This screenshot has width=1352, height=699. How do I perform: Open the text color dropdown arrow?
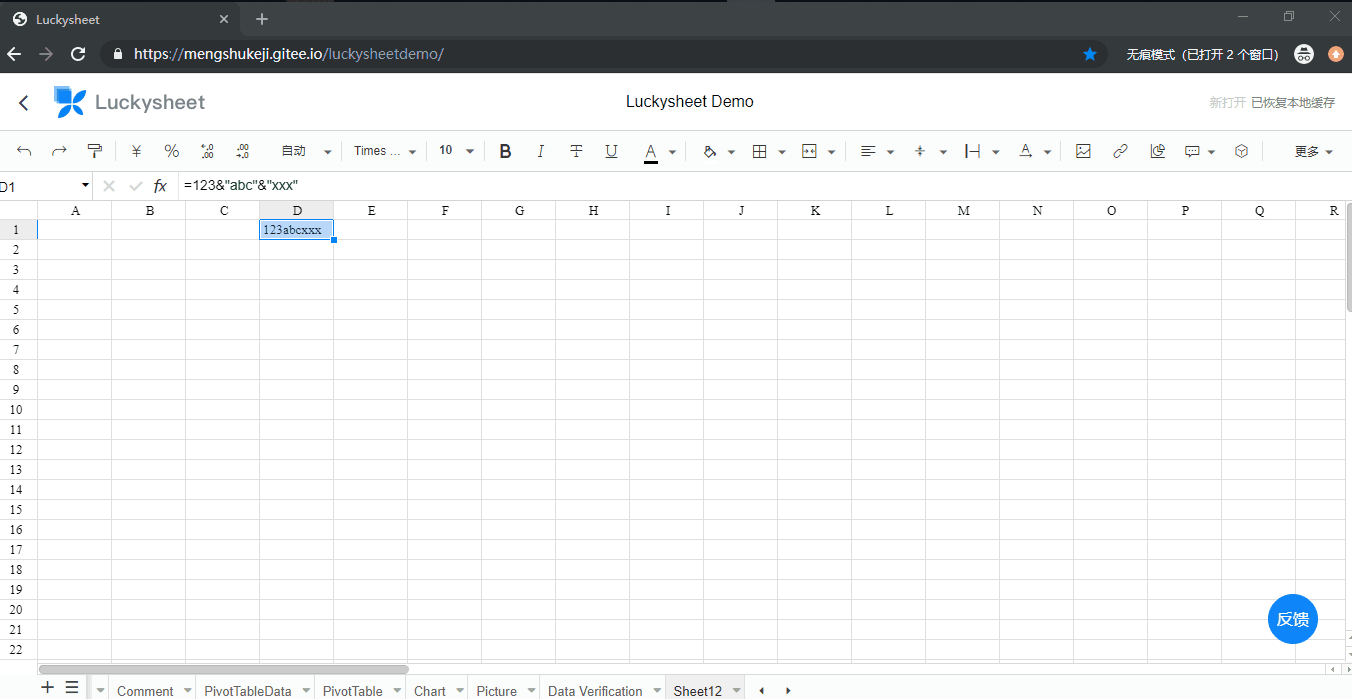pyautogui.click(x=672, y=152)
